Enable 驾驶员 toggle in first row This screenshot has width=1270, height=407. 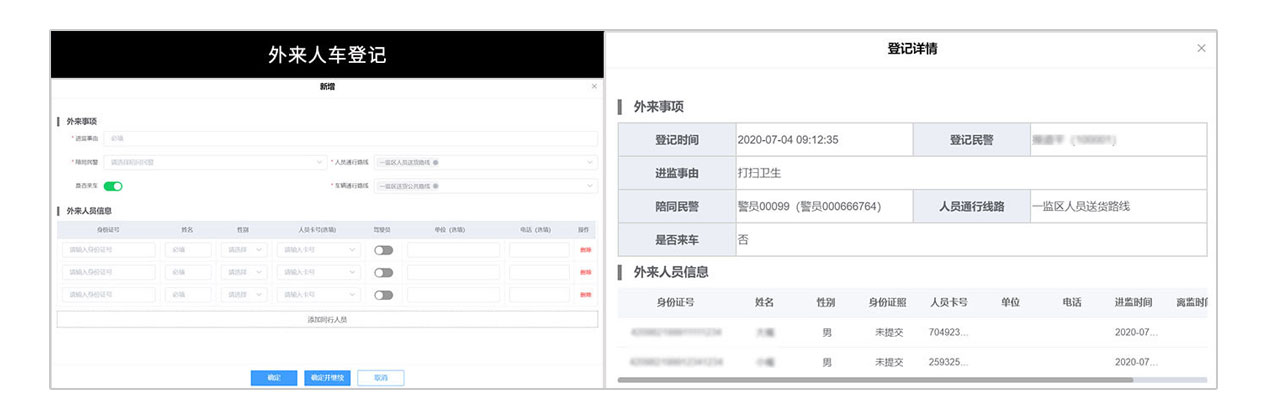(x=383, y=250)
